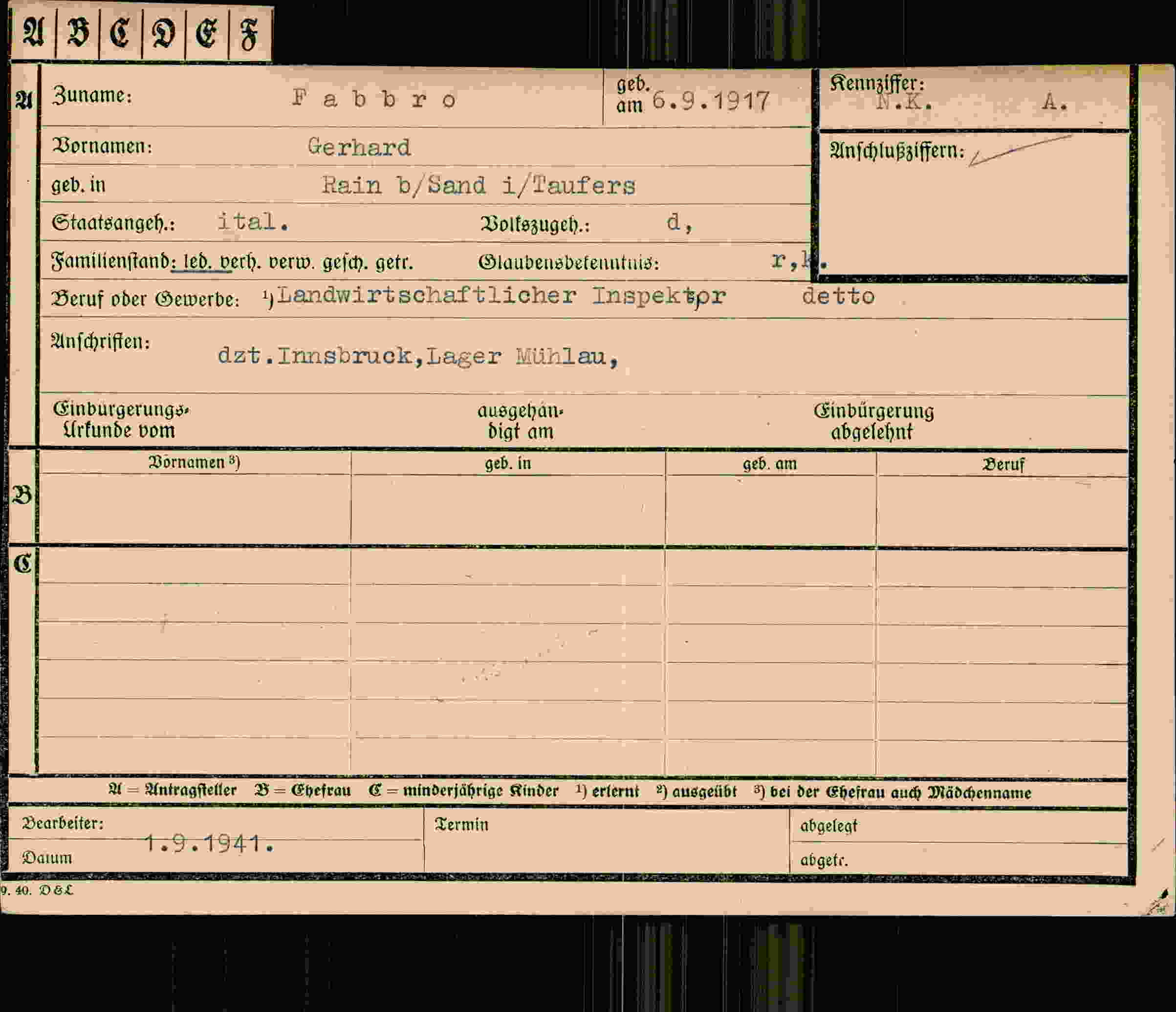1176x1012 pixels.
Task: Select index tab B in the top letter strip
Action: tap(78, 32)
